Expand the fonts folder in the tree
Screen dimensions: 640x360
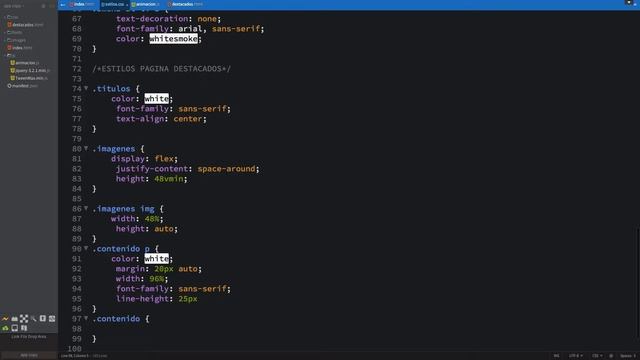click(x=13, y=32)
